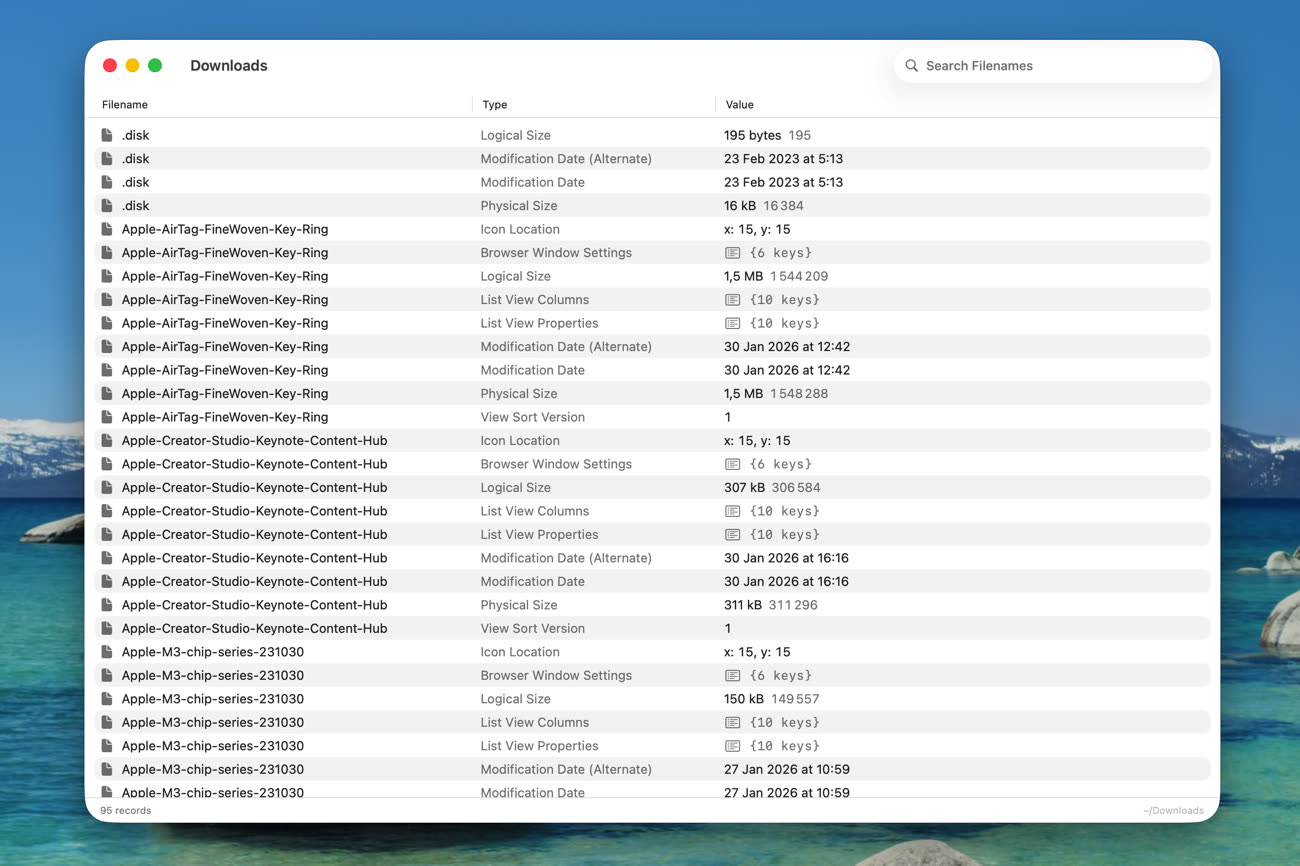Click the Value column header
The image size is (1300, 866).
coord(739,105)
